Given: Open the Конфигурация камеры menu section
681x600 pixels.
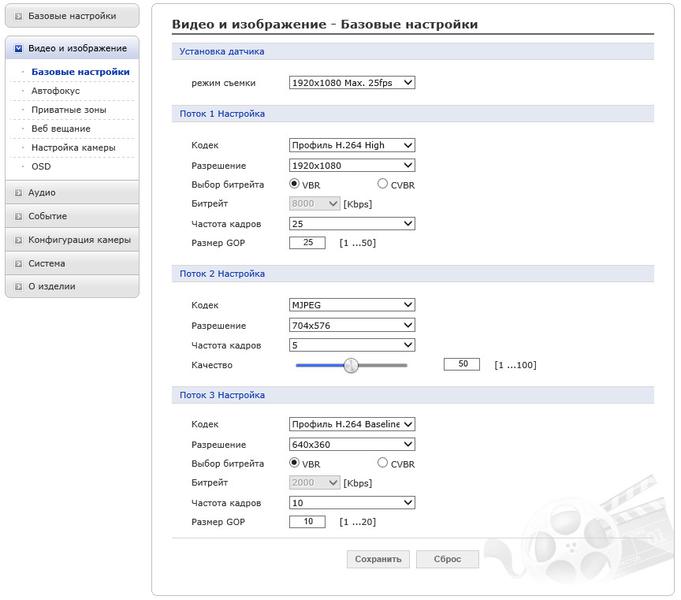Looking at the screenshot, I should pos(72,240).
